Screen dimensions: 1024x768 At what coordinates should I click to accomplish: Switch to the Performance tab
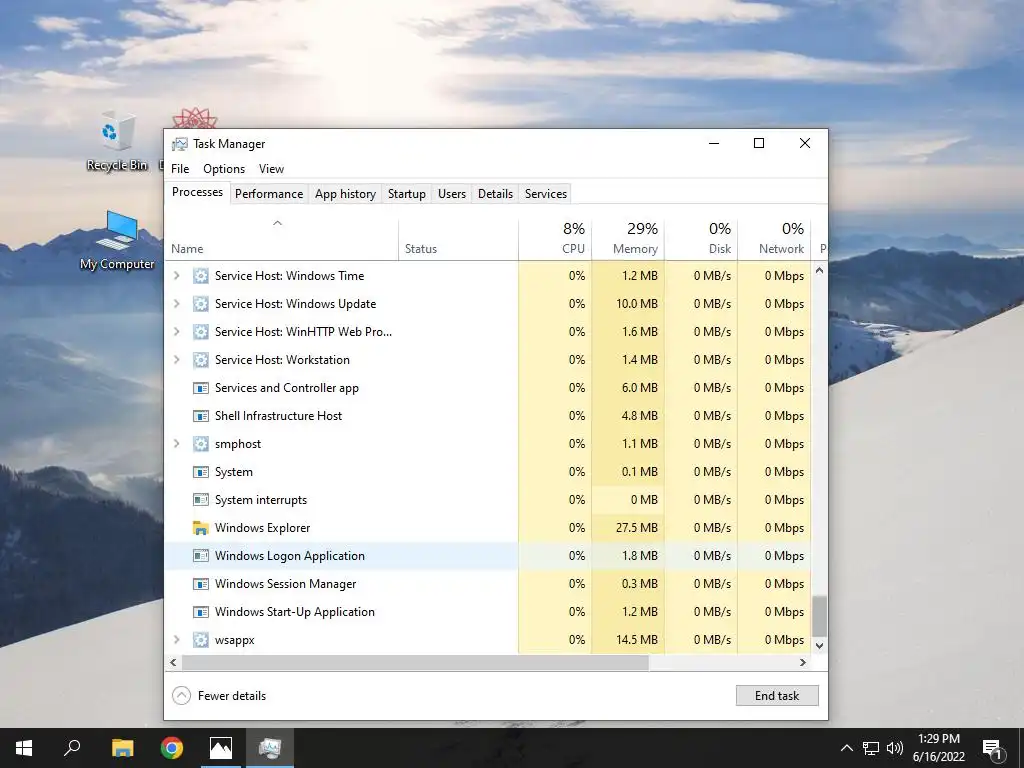pyautogui.click(x=269, y=194)
